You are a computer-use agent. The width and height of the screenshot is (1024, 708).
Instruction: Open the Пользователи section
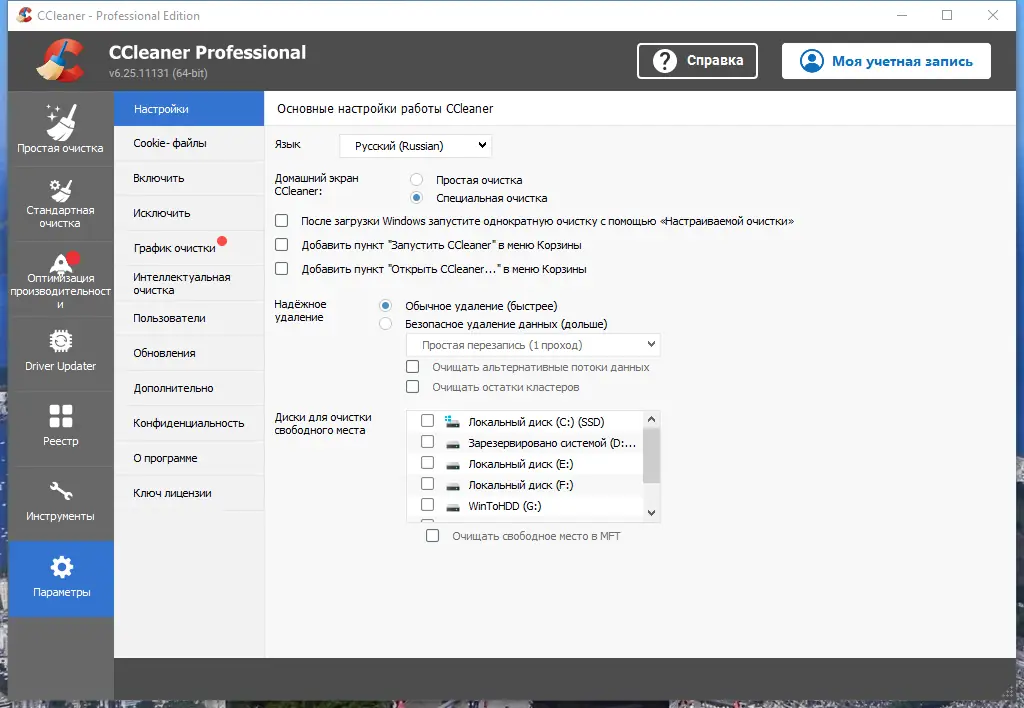pyautogui.click(x=189, y=318)
